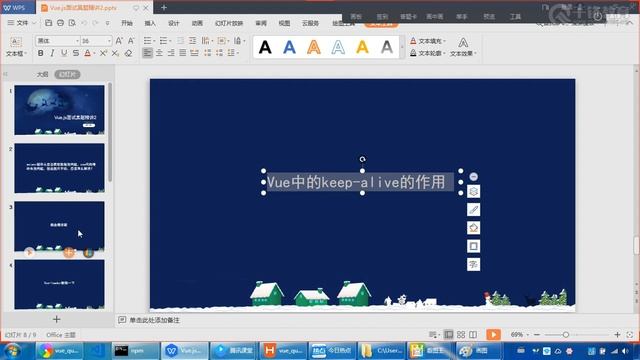Increase font size with the larger A icon
This screenshot has height=360, width=640.
[x=119, y=40]
